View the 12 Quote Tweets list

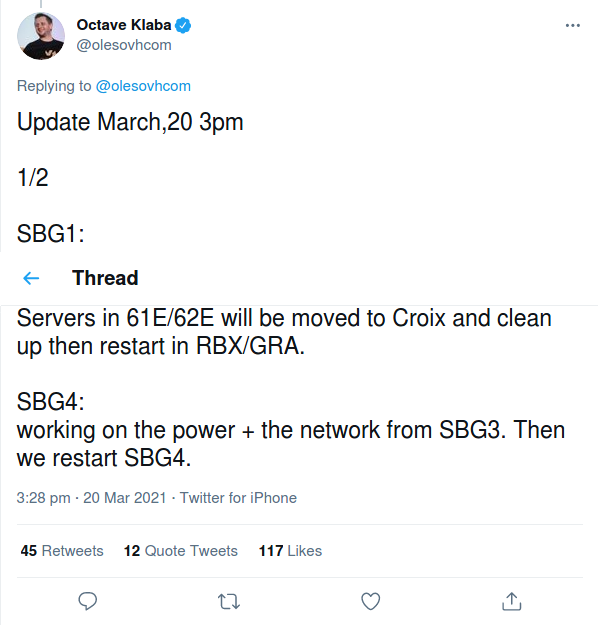(181, 551)
